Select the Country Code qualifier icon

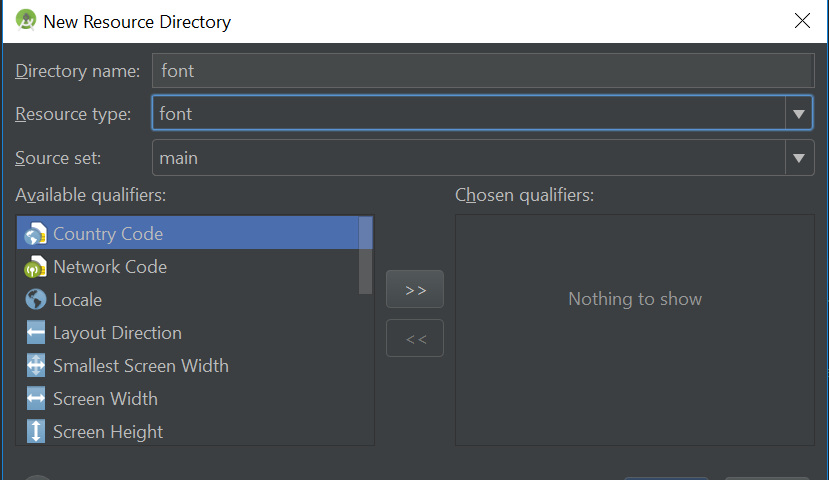35,234
